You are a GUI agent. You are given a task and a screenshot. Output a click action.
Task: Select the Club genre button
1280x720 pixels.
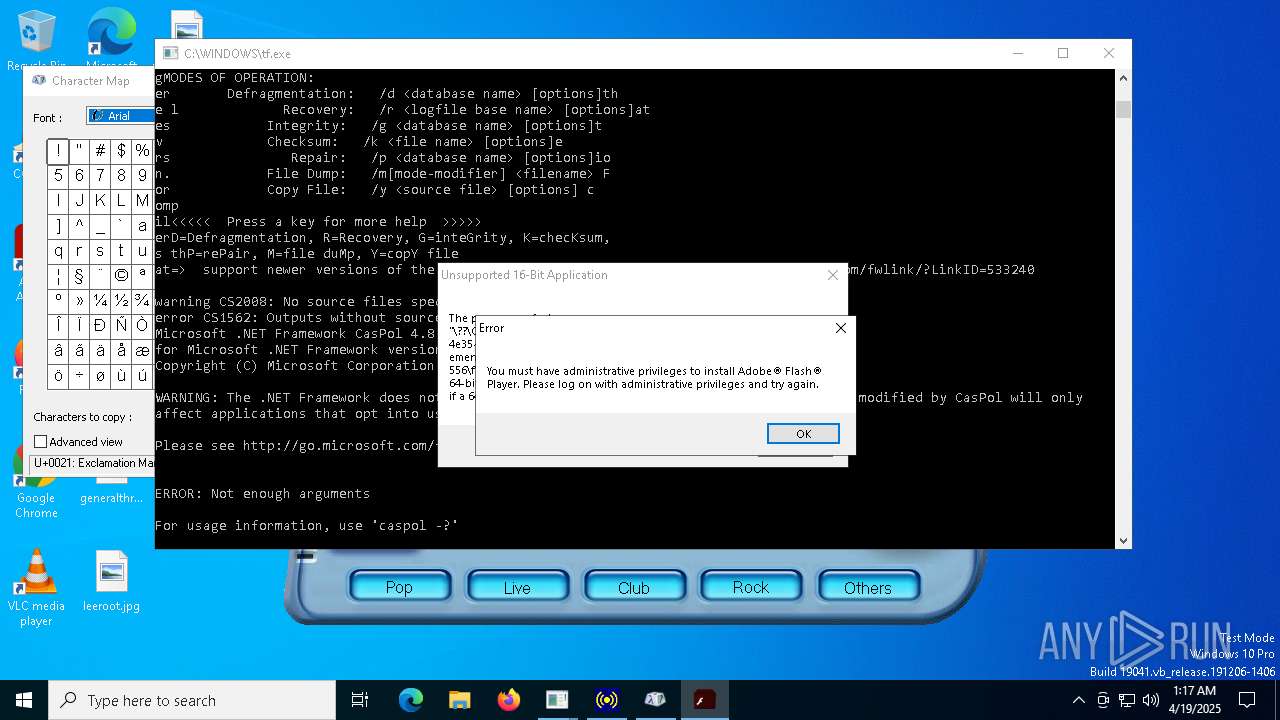634,587
